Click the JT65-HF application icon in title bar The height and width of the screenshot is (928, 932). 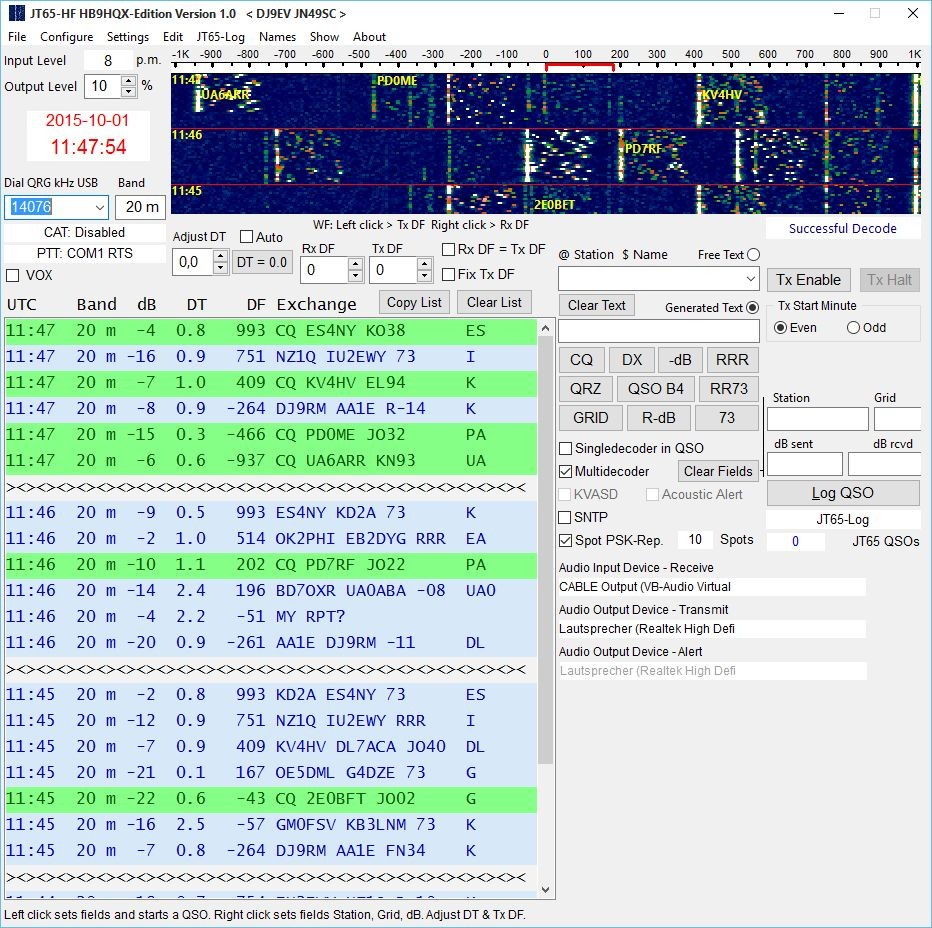[x=16, y=13]
